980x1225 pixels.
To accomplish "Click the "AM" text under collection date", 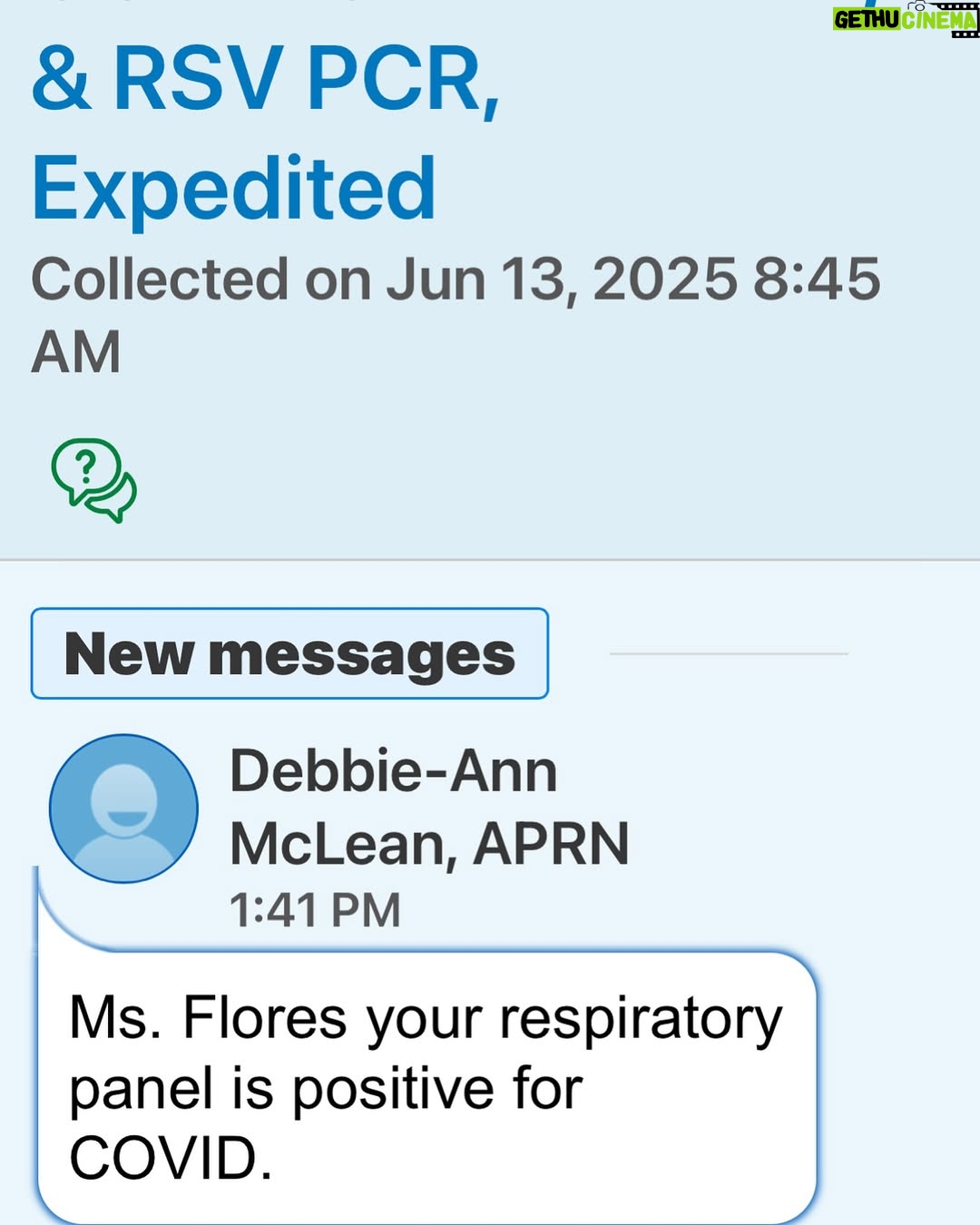I will tap(76, 352).
